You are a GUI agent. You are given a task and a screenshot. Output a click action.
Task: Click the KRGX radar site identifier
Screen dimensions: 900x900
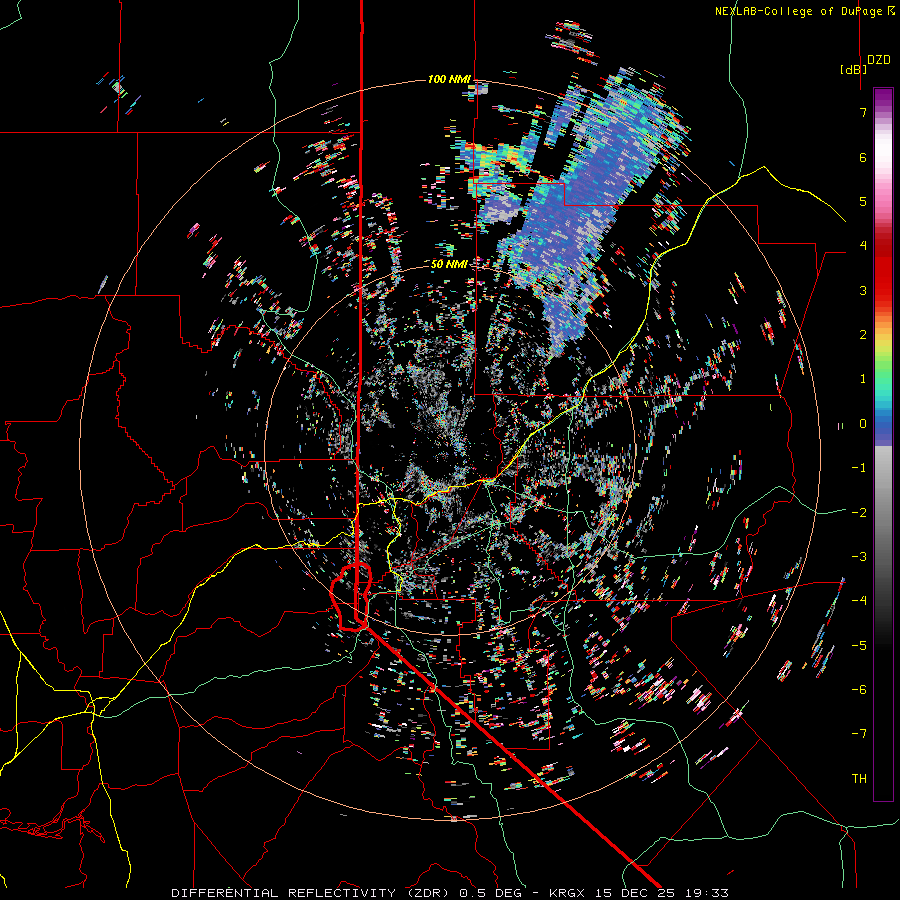click(568, 893)
